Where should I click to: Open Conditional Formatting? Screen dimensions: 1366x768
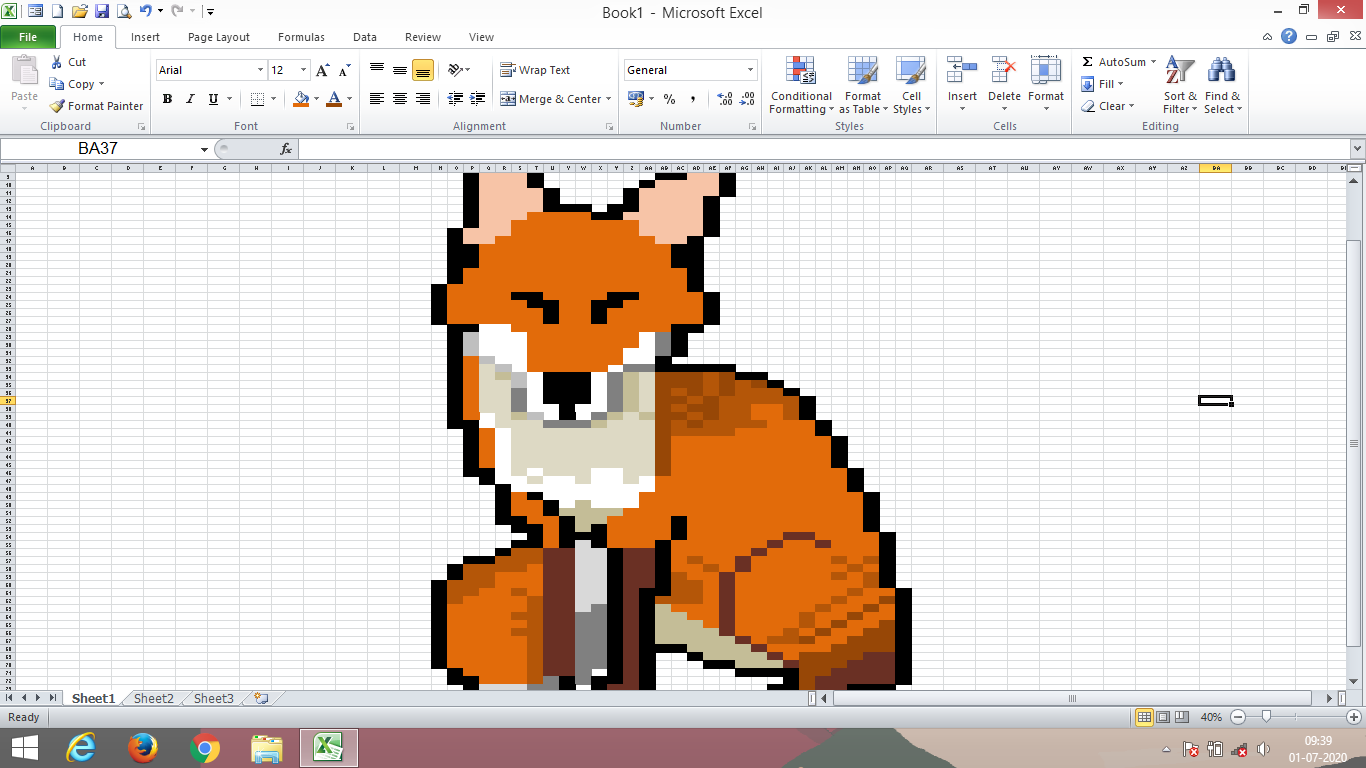pyautogui.click(x=800, y=86)
